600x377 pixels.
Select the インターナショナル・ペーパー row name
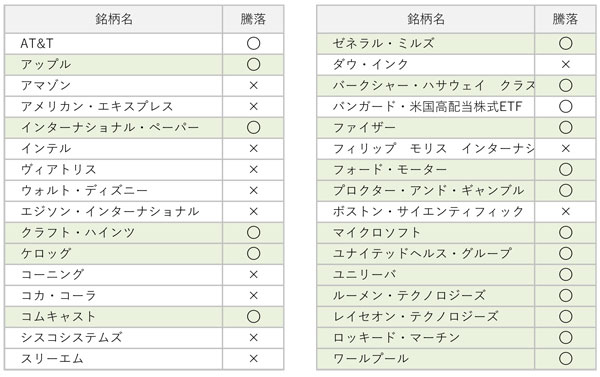[110, 127]
